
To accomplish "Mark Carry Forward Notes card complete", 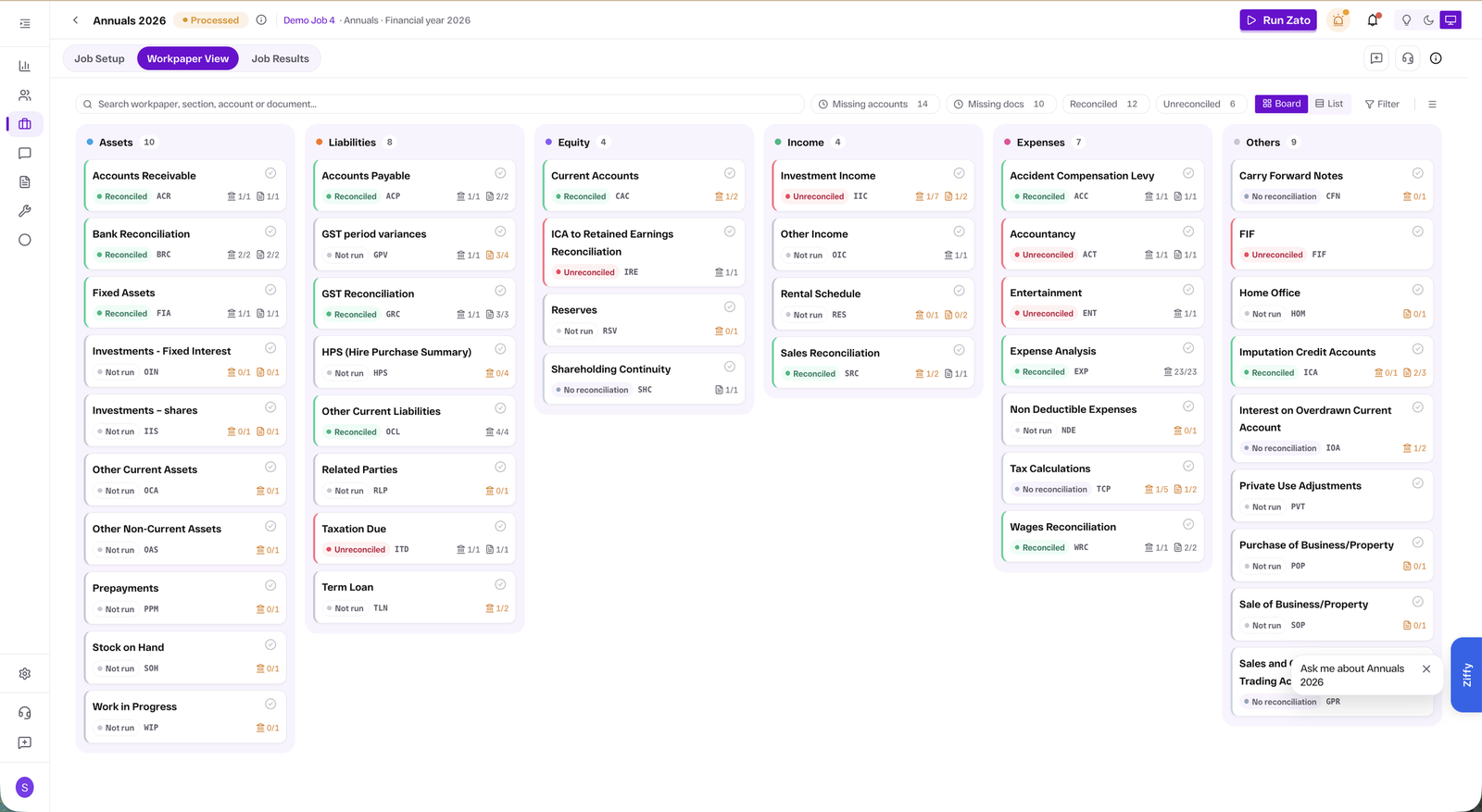I will coord(1418,173).
